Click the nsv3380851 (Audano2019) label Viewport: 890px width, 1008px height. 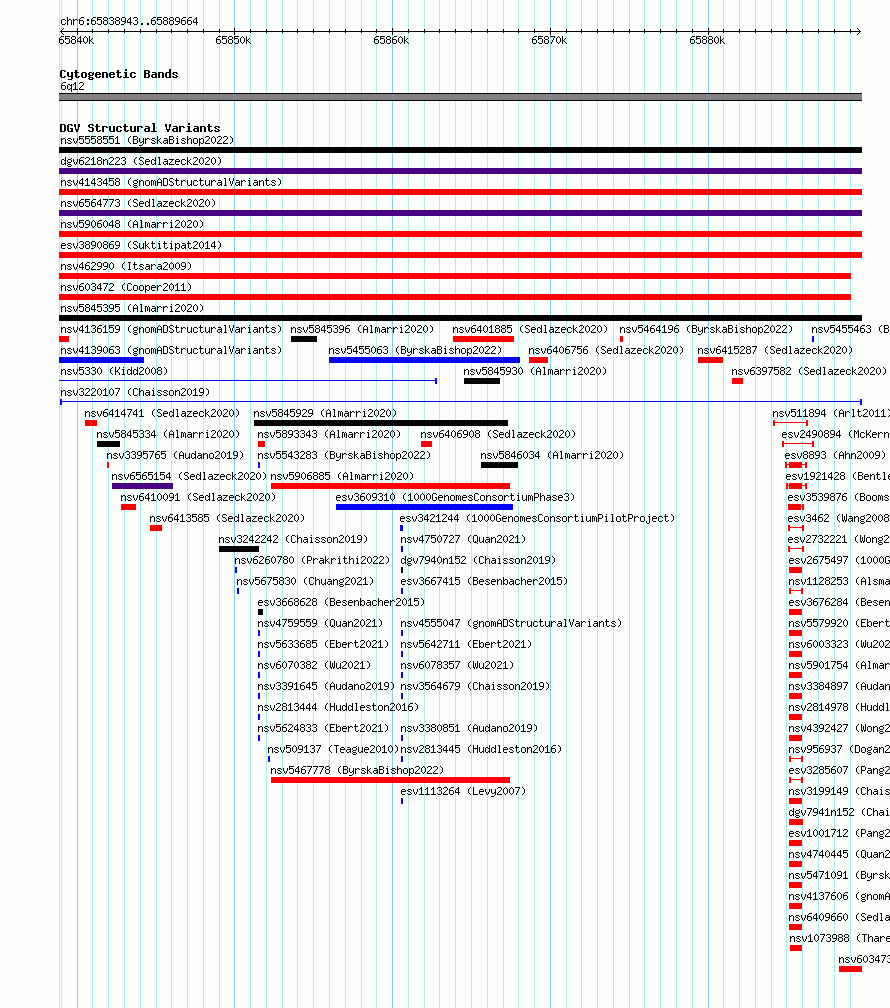(x=469, y=728)
